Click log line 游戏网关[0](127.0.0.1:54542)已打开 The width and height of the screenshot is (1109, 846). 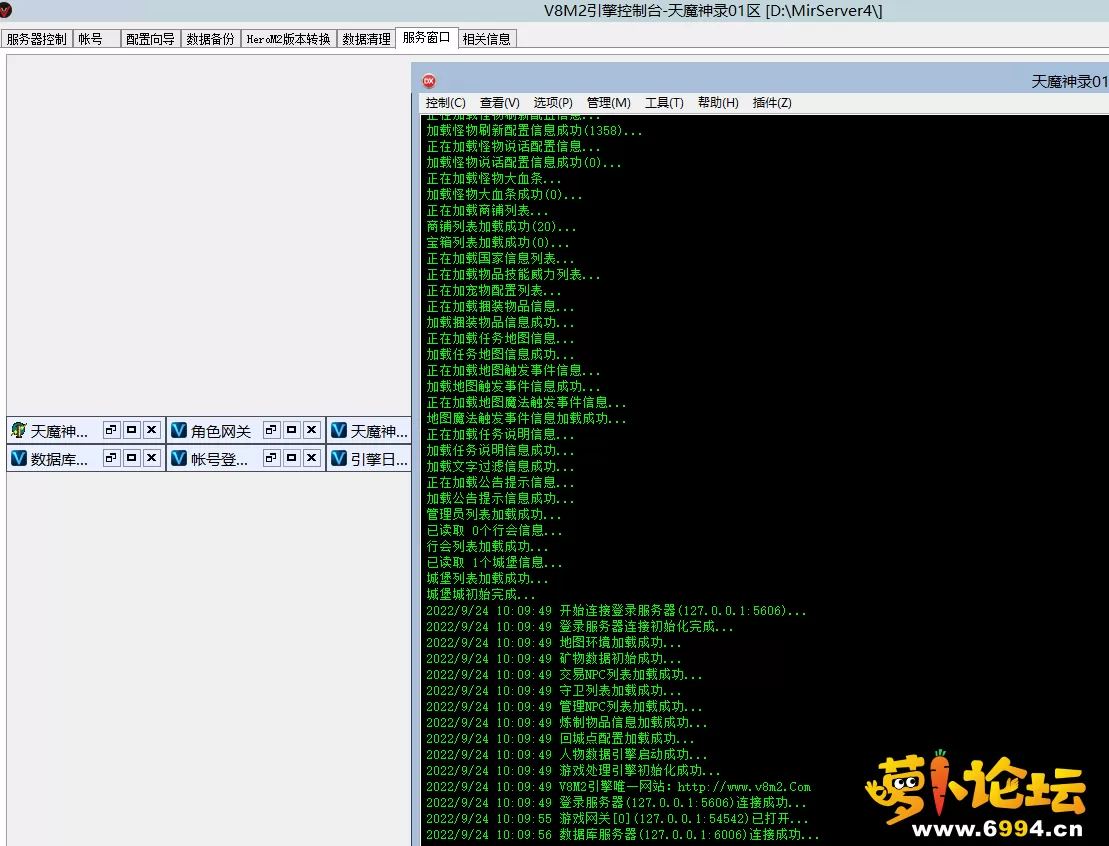coord(617,819)
